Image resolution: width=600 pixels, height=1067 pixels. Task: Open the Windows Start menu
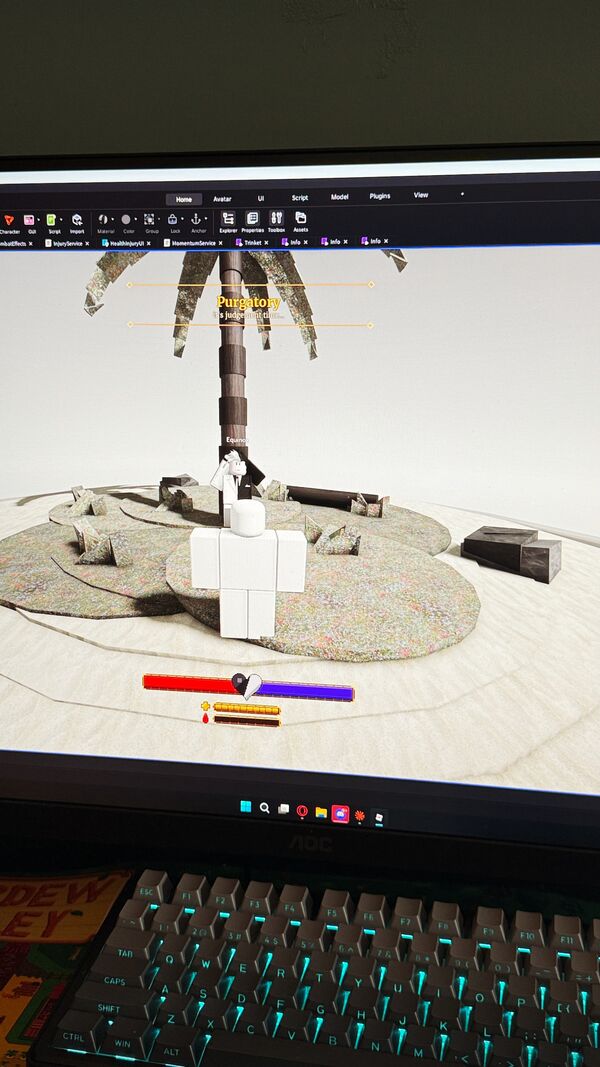246,807
